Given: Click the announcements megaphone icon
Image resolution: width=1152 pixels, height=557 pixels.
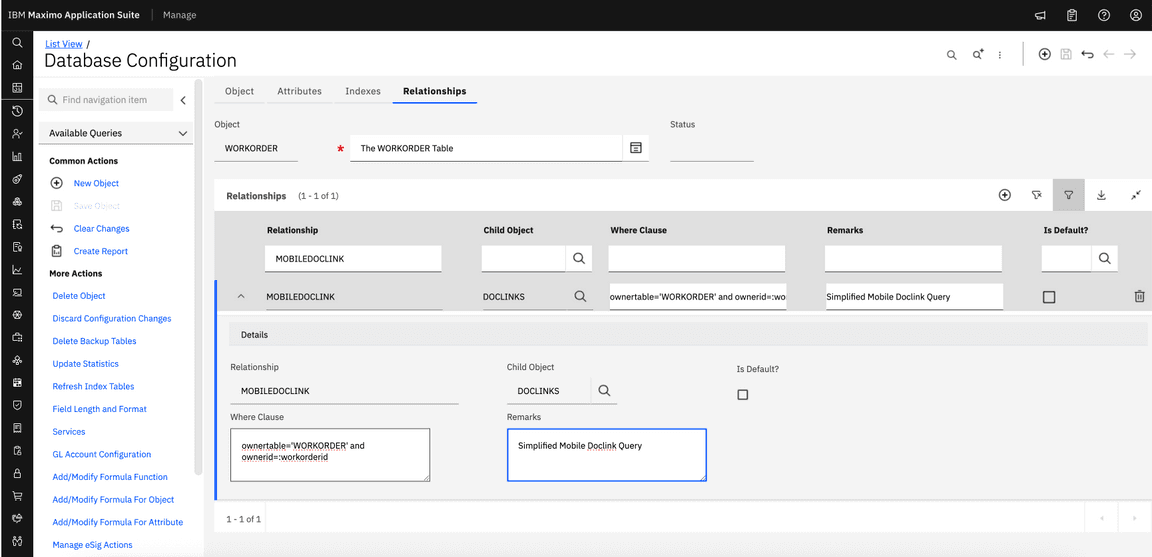Looking at the screenshot, I should pyautogui.click(x=1040, y=15).
